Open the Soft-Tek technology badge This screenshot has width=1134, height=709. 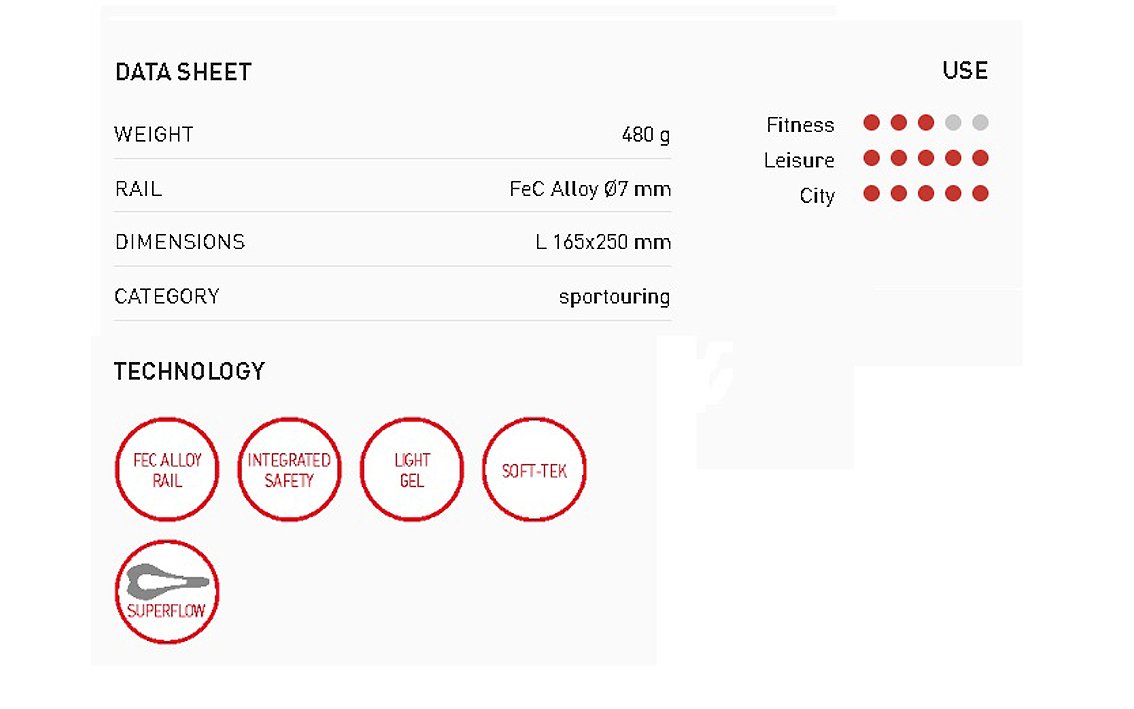[534, 470]
